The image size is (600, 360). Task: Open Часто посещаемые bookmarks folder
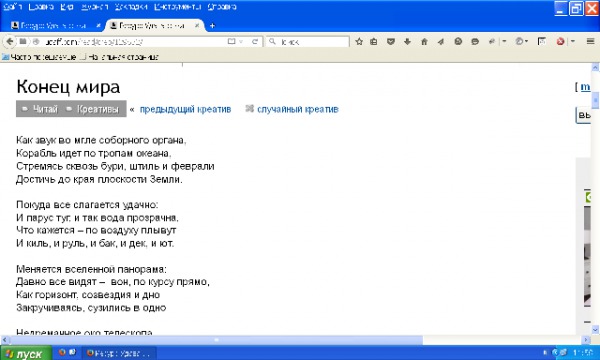coord(39,57)
